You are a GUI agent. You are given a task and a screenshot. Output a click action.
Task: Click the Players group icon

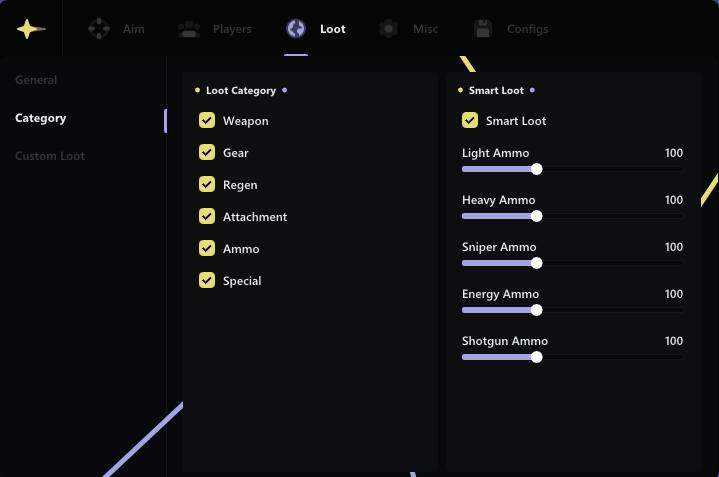tap(188, 29)
